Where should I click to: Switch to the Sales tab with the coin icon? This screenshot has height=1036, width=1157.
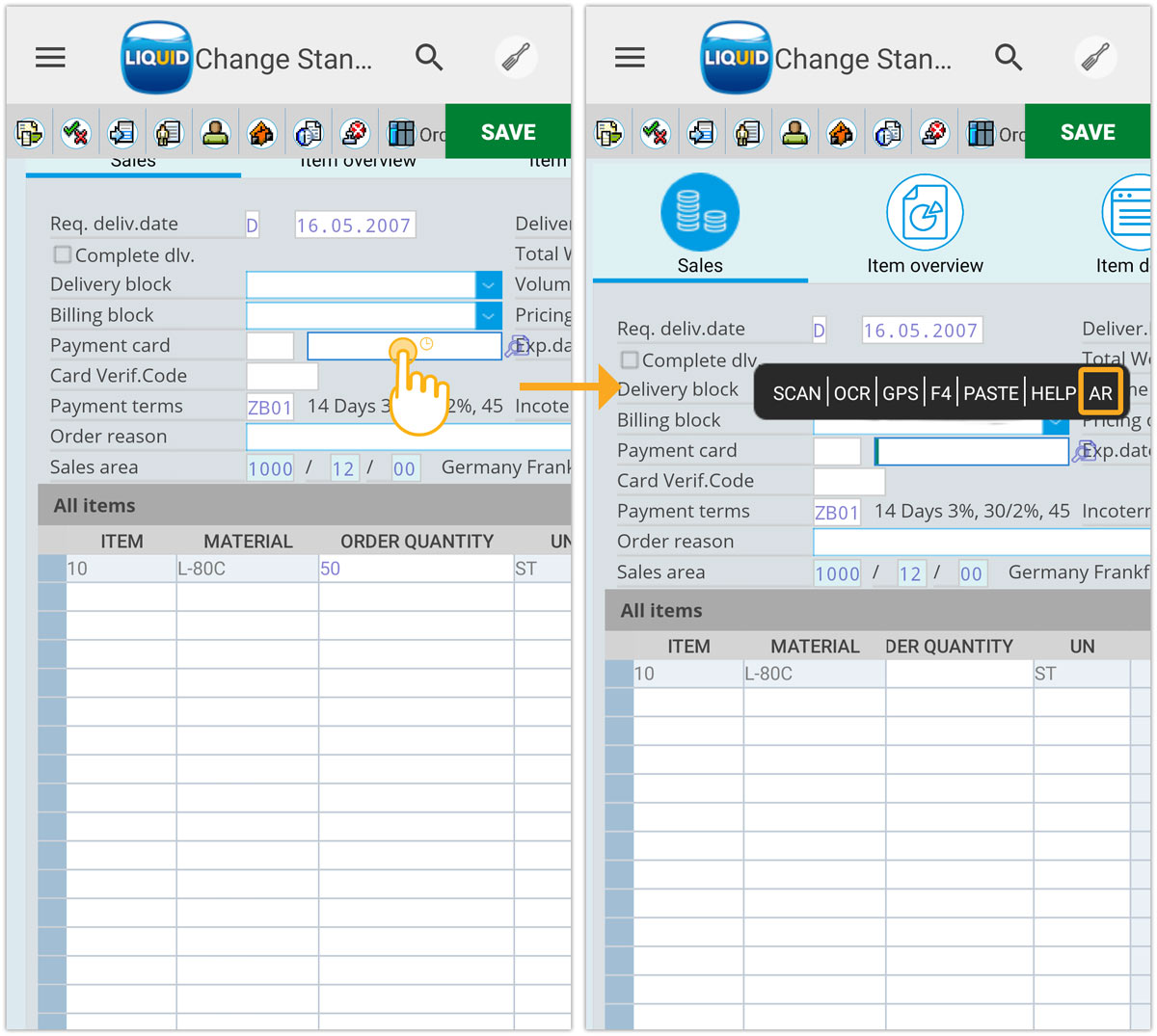[700, 213]
